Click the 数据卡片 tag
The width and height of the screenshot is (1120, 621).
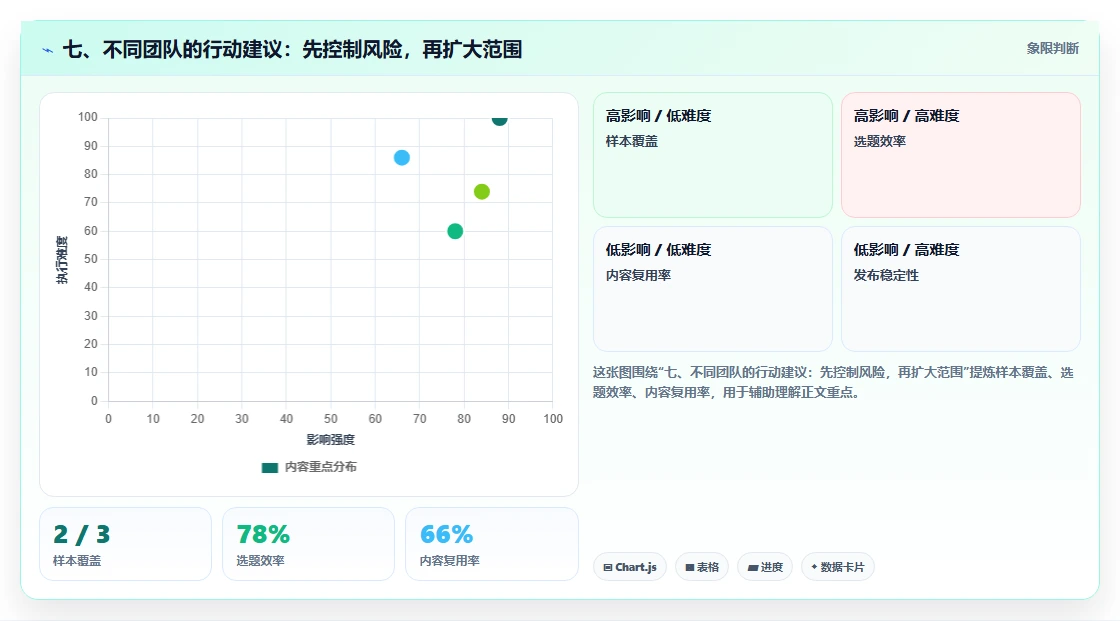[838, 567]
